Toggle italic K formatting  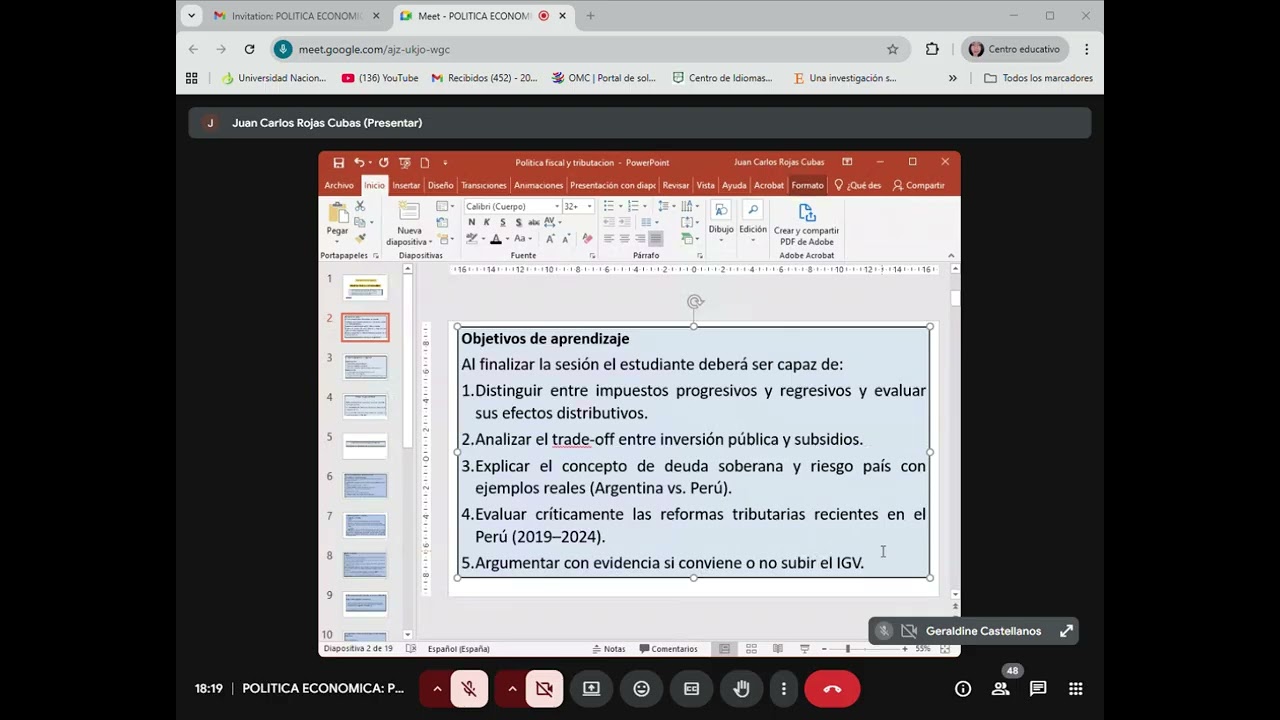[x=487, y=222]
